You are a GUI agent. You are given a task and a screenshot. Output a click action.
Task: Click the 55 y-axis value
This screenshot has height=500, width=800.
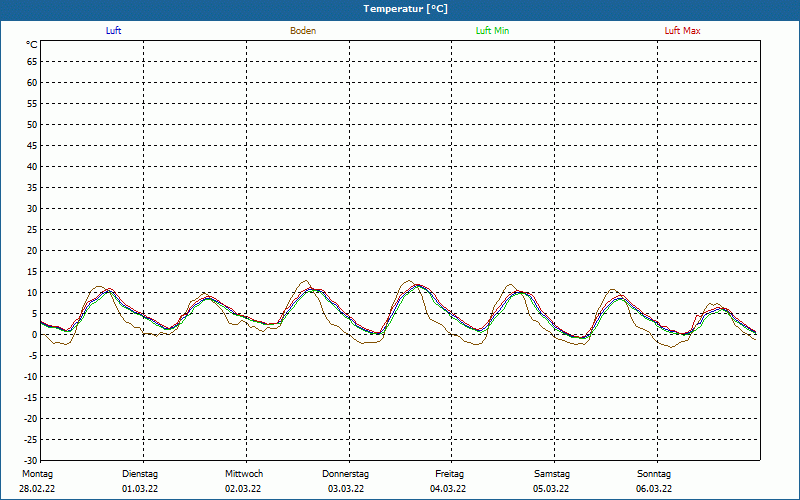[x=32, y=104]
